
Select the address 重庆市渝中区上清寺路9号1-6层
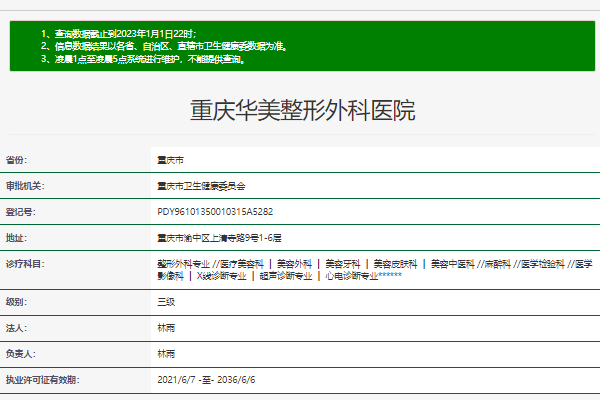pos(219,238)
